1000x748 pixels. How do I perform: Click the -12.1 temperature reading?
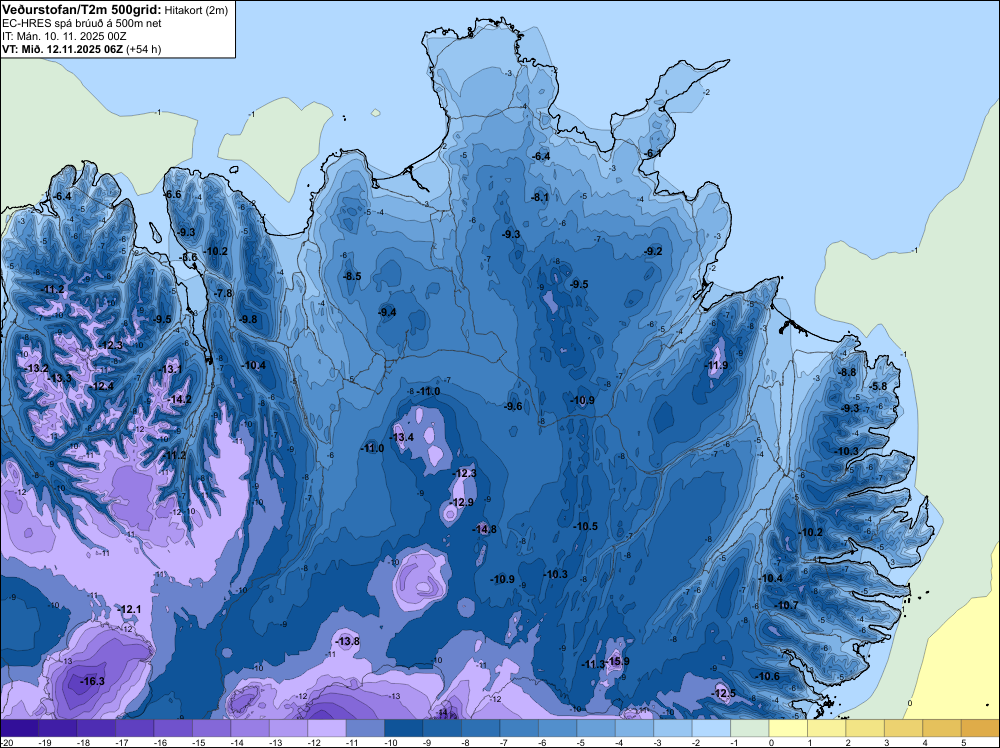point(129,610)
